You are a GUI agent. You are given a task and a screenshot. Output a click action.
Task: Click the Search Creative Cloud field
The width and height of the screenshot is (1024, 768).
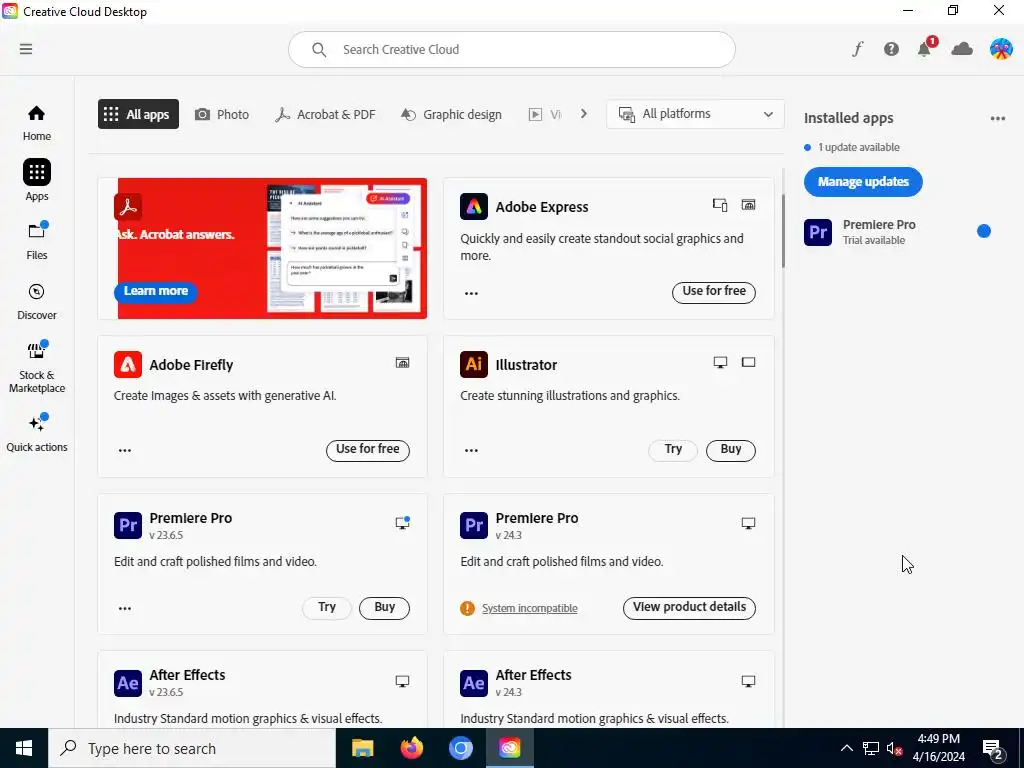coord(511,50)
